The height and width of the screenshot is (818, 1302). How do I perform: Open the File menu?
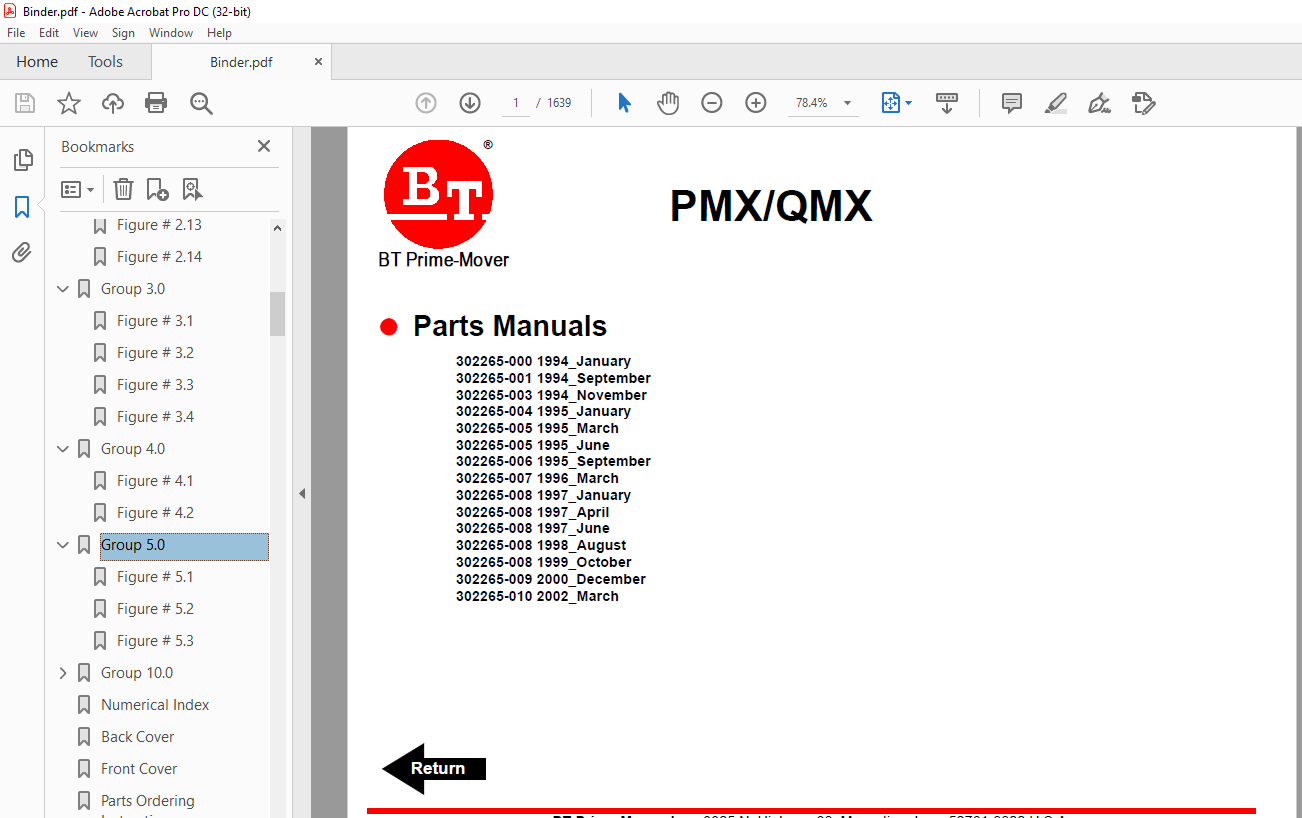pos(16,33)
